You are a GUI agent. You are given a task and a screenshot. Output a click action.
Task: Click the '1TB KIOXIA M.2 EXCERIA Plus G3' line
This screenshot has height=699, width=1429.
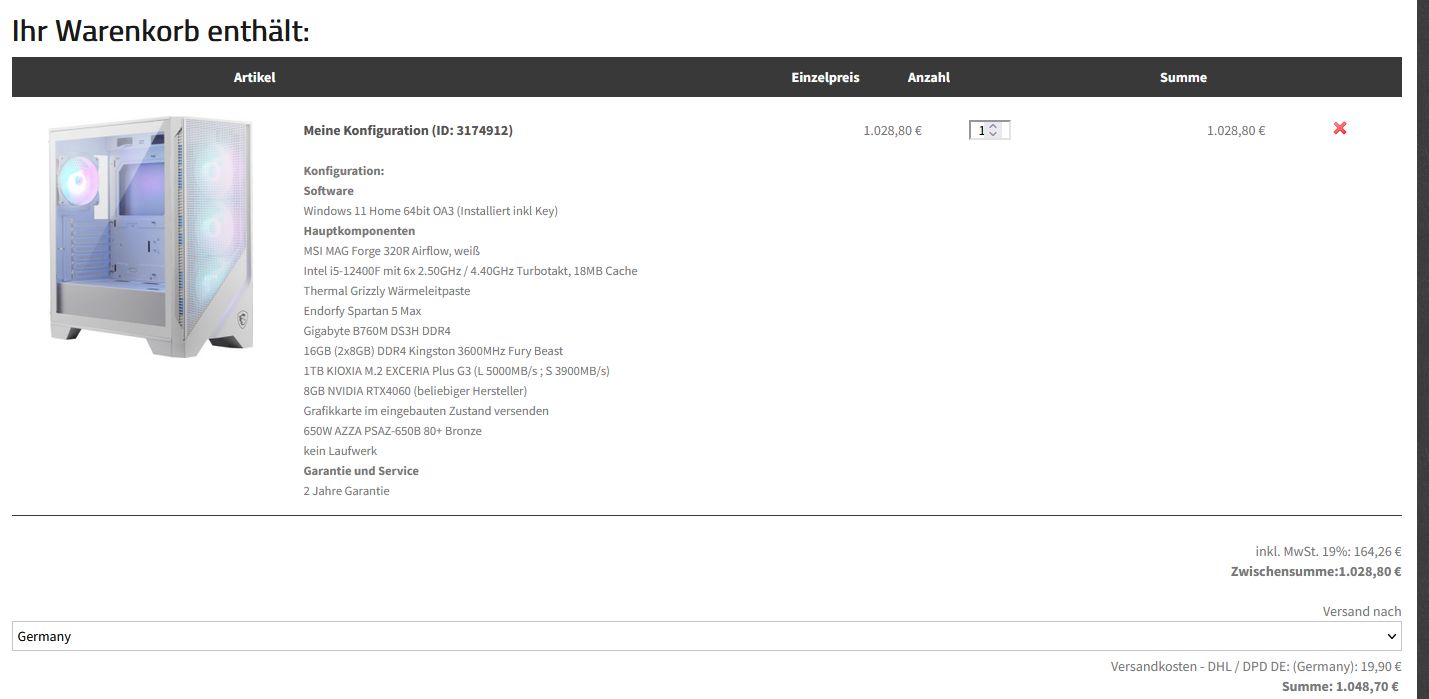457,371
